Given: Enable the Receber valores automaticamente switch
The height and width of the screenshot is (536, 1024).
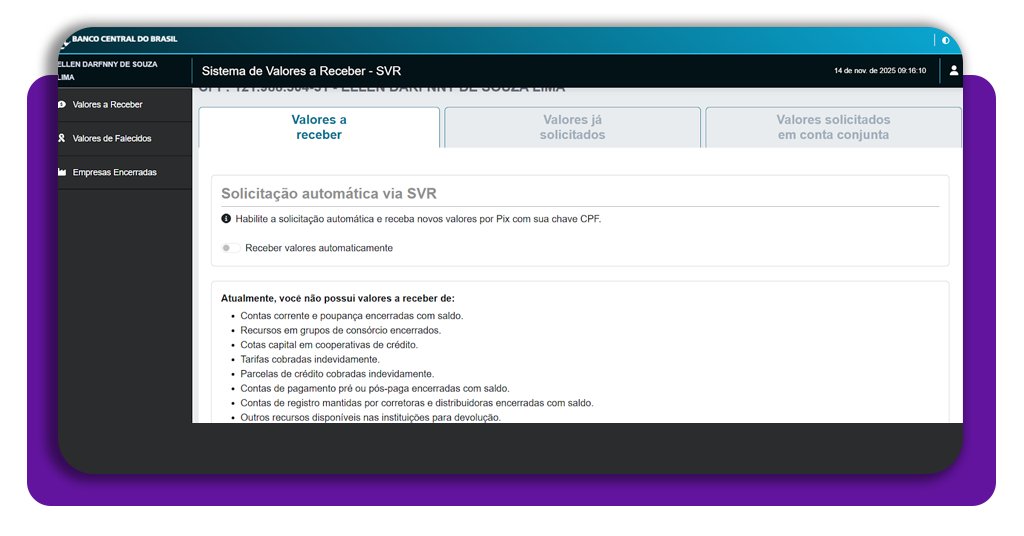Looking at the screenshot, I should pyautogui.click(x=230, y=248).
